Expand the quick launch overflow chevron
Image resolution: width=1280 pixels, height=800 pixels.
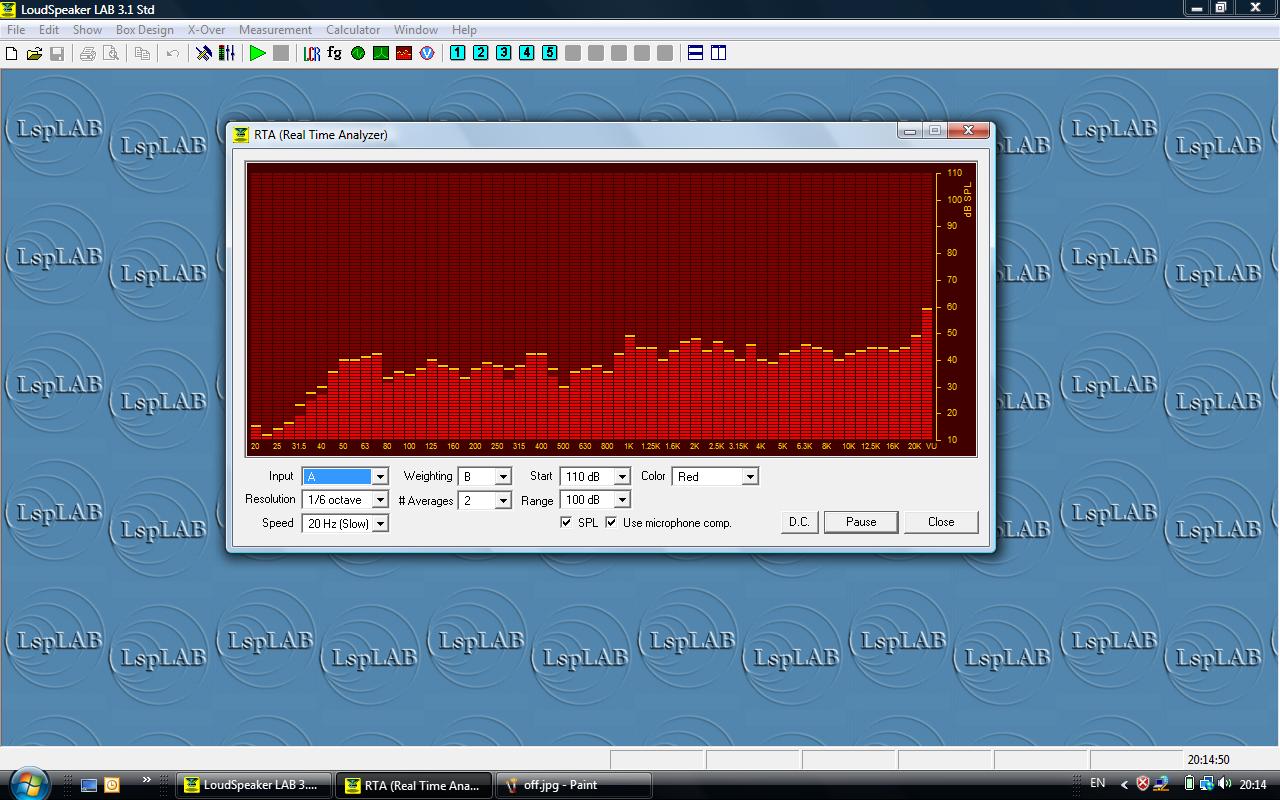pos(147,780)
